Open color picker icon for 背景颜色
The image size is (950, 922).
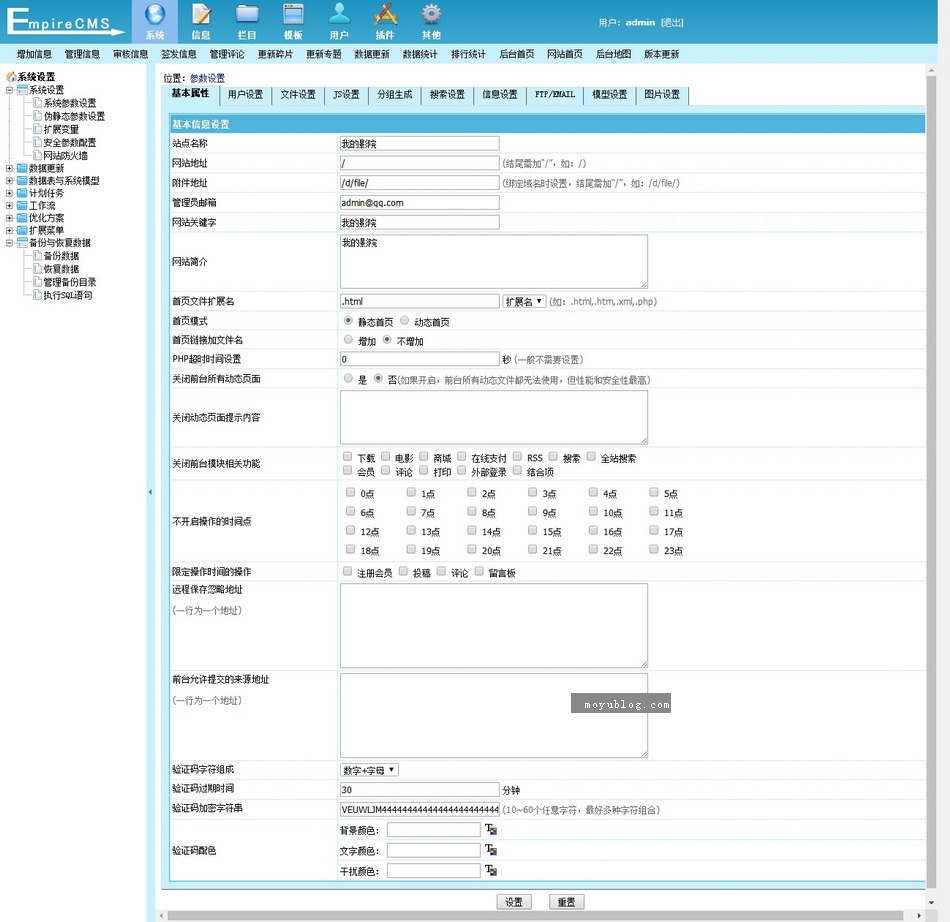tap(491, 829)
